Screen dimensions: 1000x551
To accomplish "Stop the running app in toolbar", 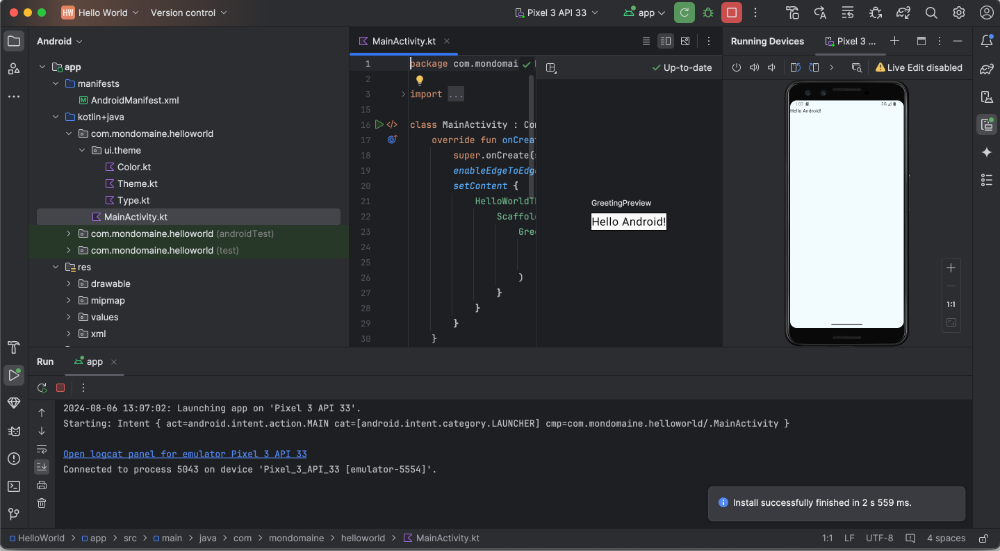I will click(x=732, y=13).
